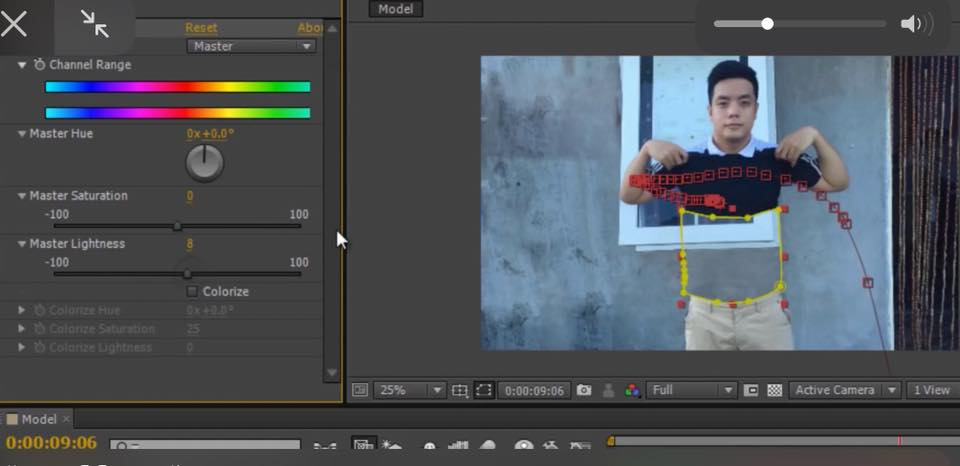
Task: Toggle the Colorize Hue stopwatch
Action: tap(39, 310)
